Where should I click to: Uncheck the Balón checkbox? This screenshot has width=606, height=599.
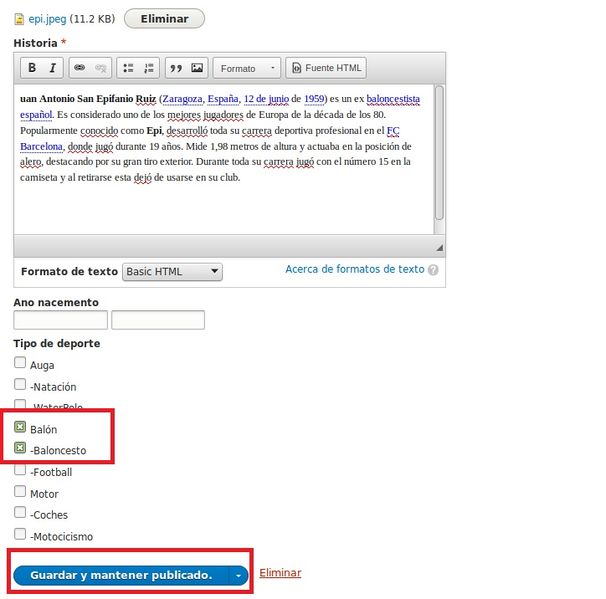click(x=20, y=427)
